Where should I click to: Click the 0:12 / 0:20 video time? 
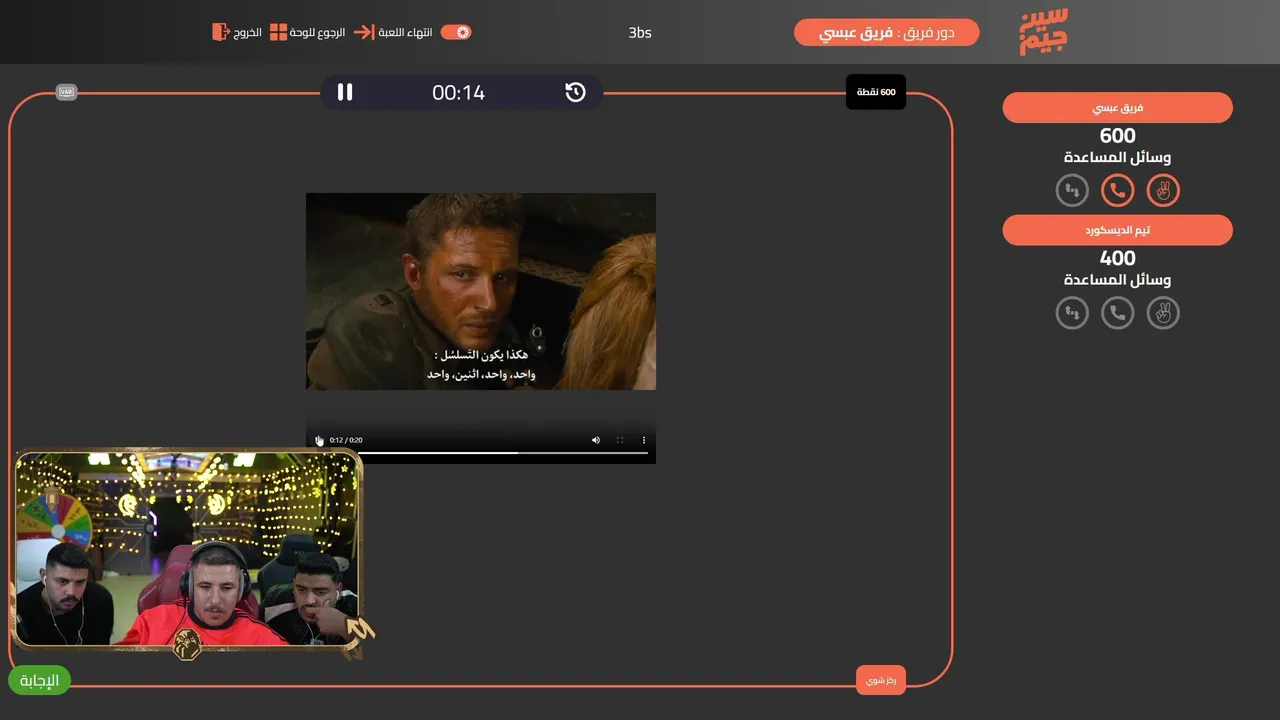(346, 440)
